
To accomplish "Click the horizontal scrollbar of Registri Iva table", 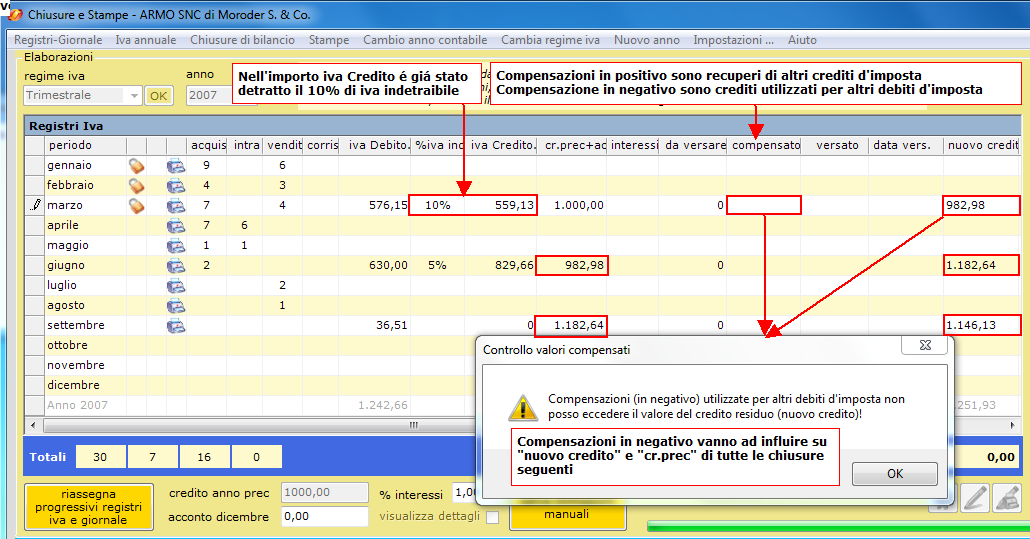I will pos(300,425).
